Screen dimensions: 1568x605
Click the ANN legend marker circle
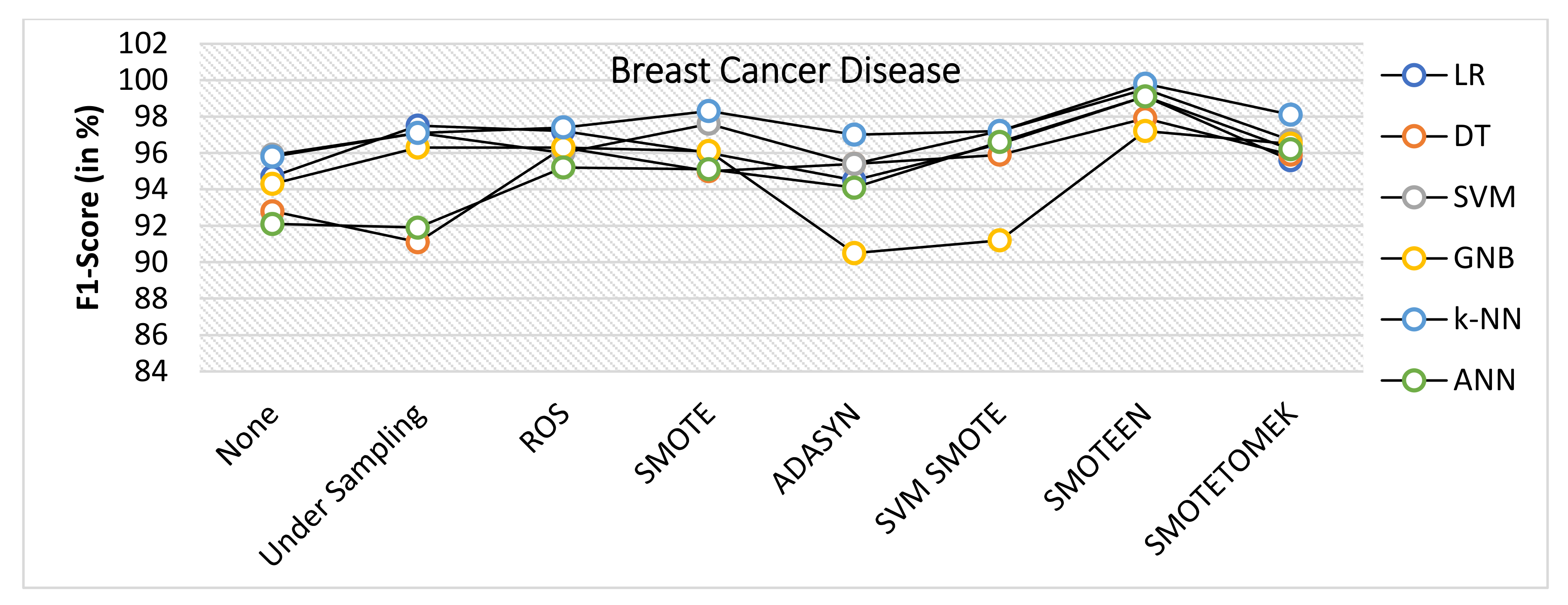1413,380
